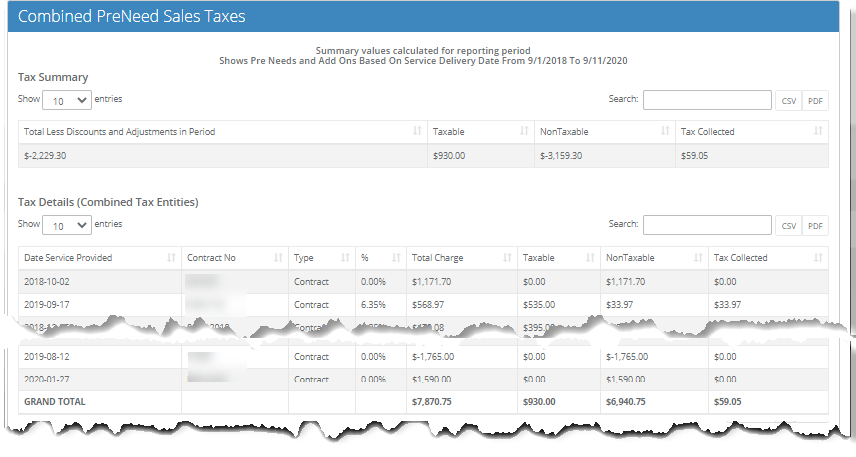Sort Tax Details by Contract No icon

278,258
